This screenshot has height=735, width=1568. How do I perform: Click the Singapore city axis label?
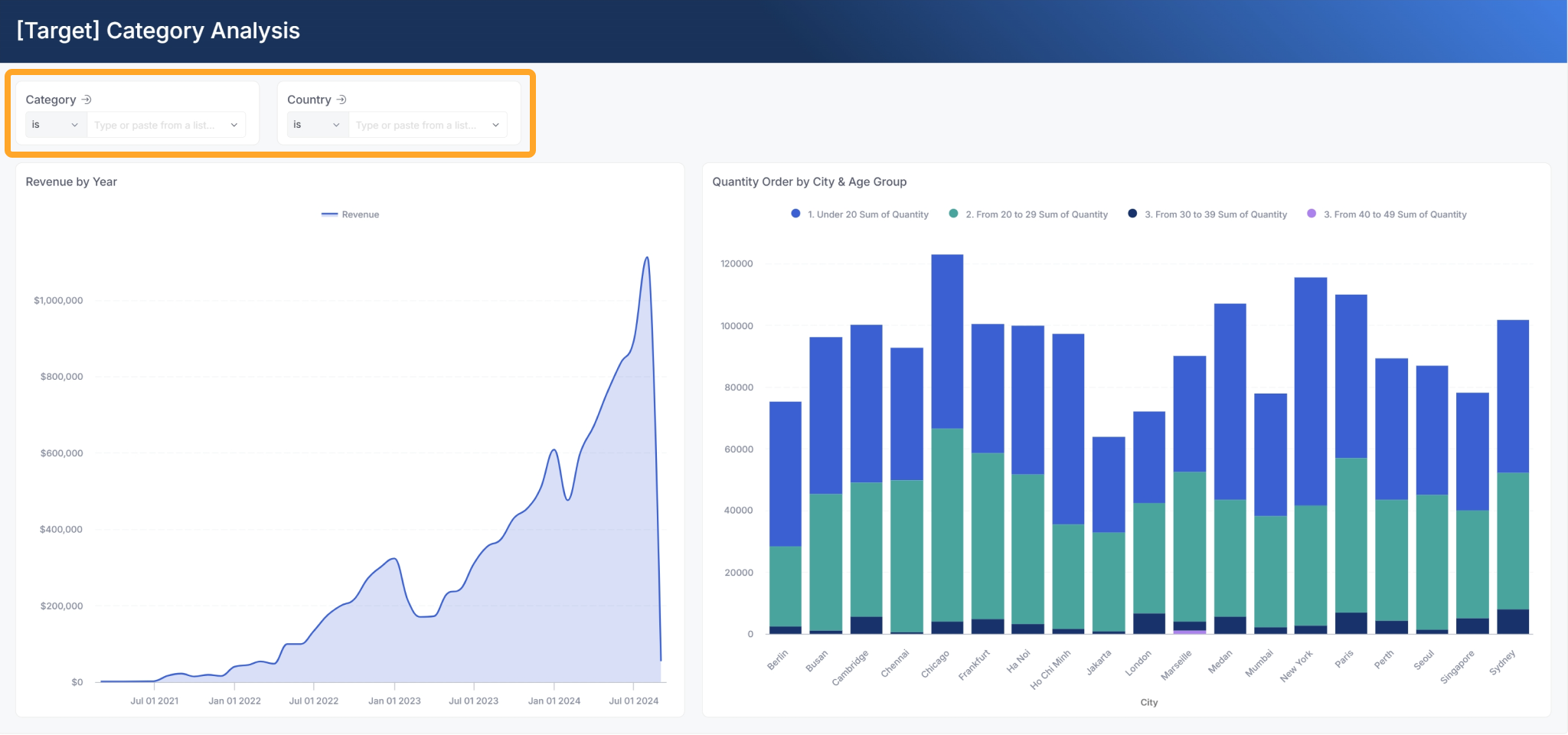click(1458, 667)
